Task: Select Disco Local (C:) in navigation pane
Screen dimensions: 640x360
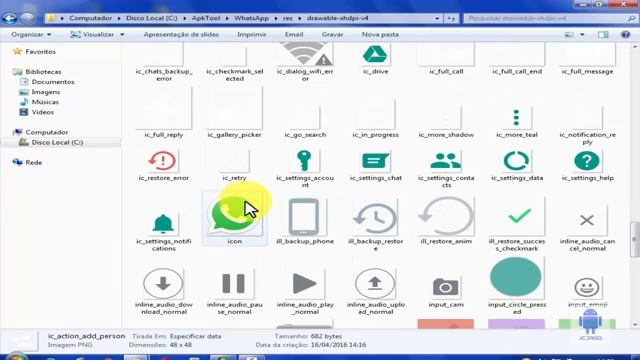Action: coord(57,142)
